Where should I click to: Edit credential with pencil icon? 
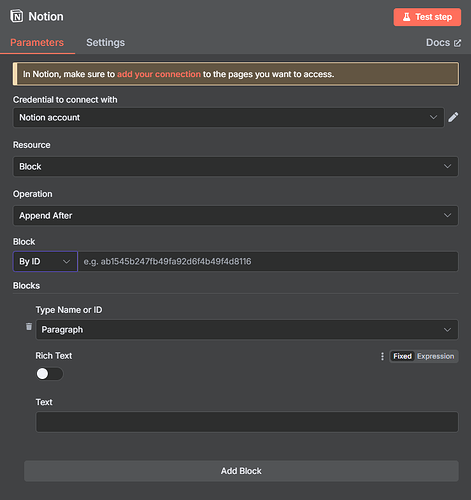coord(453,117)
